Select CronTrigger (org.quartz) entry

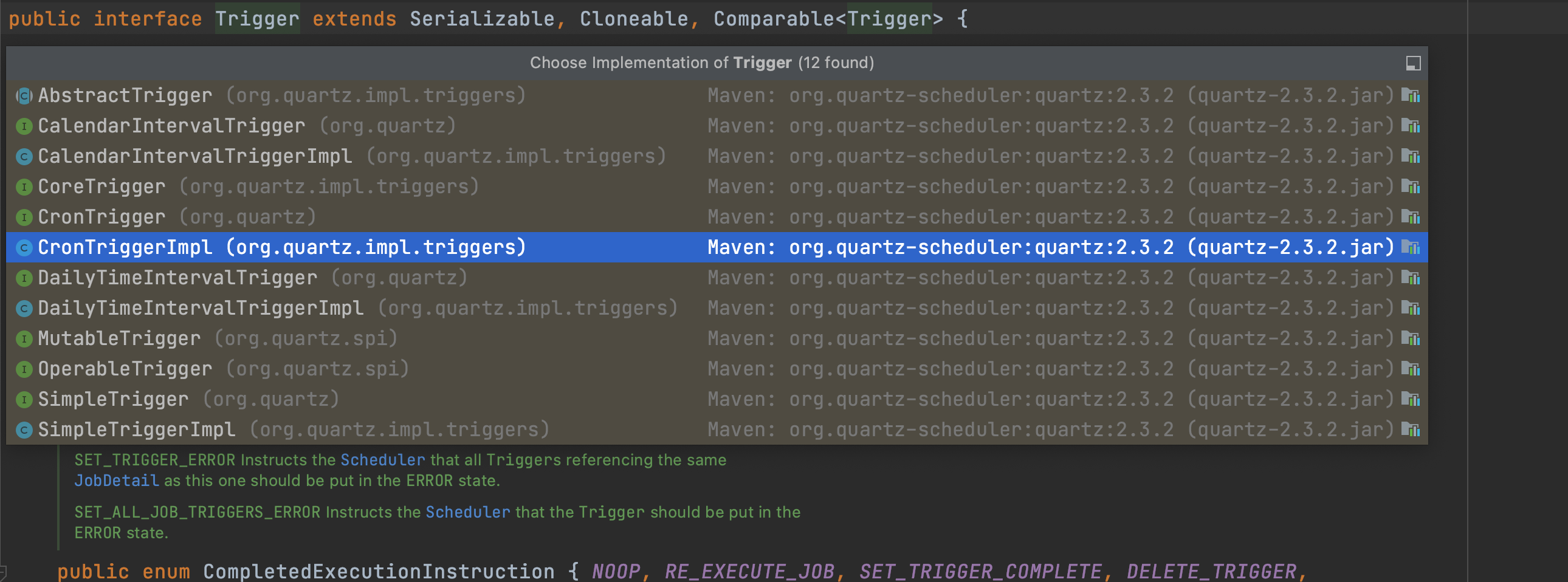click(x=717, y=217)
